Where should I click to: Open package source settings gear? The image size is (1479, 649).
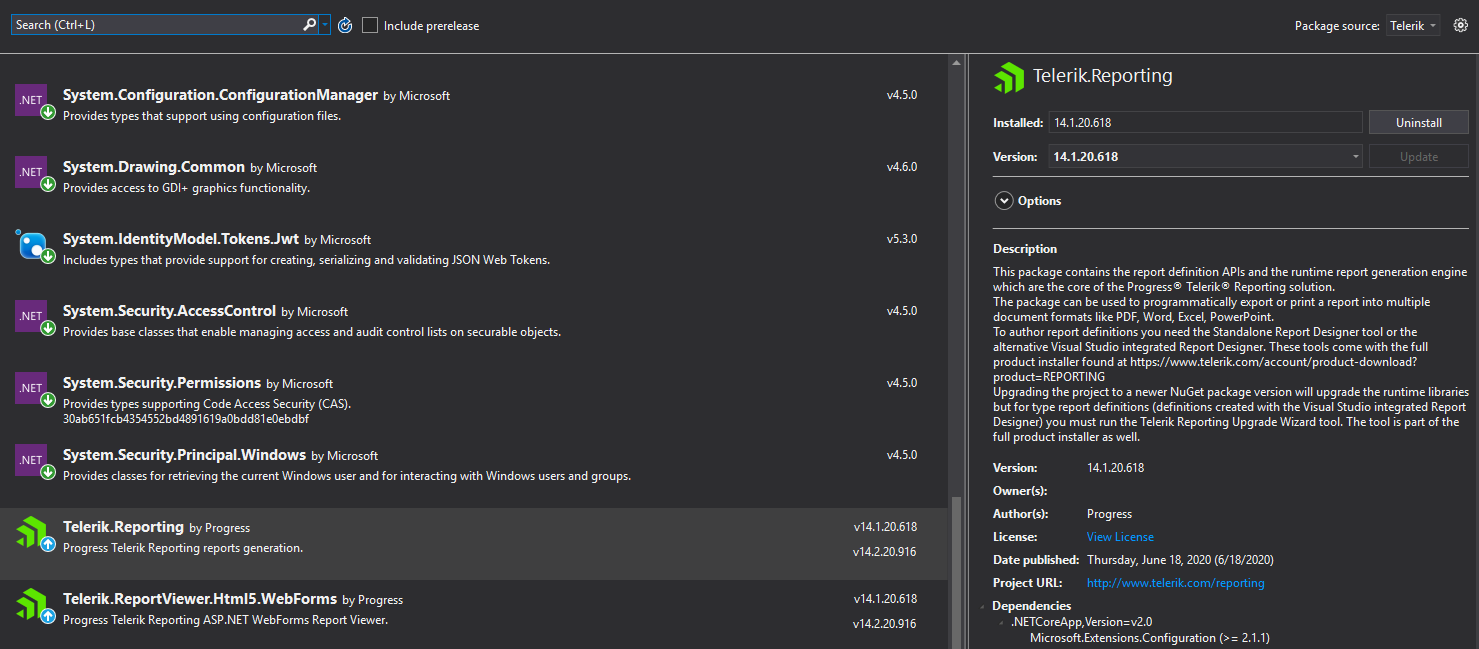[1461, 25]
